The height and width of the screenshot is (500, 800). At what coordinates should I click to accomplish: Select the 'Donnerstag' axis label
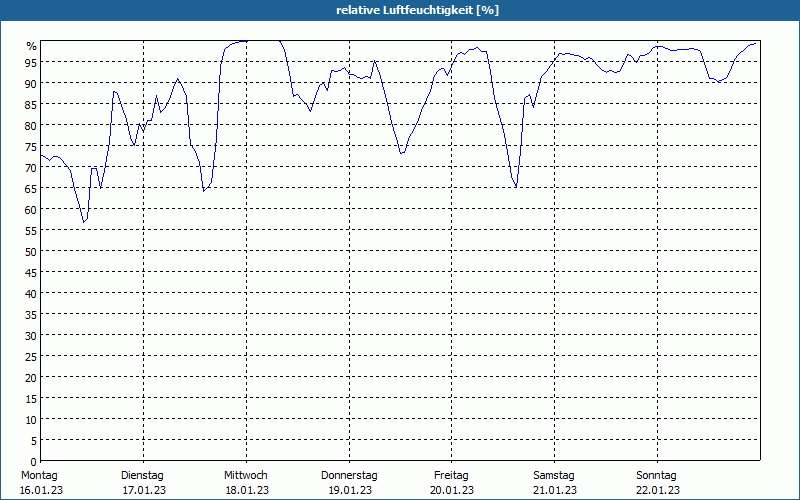tap(349, 475)
